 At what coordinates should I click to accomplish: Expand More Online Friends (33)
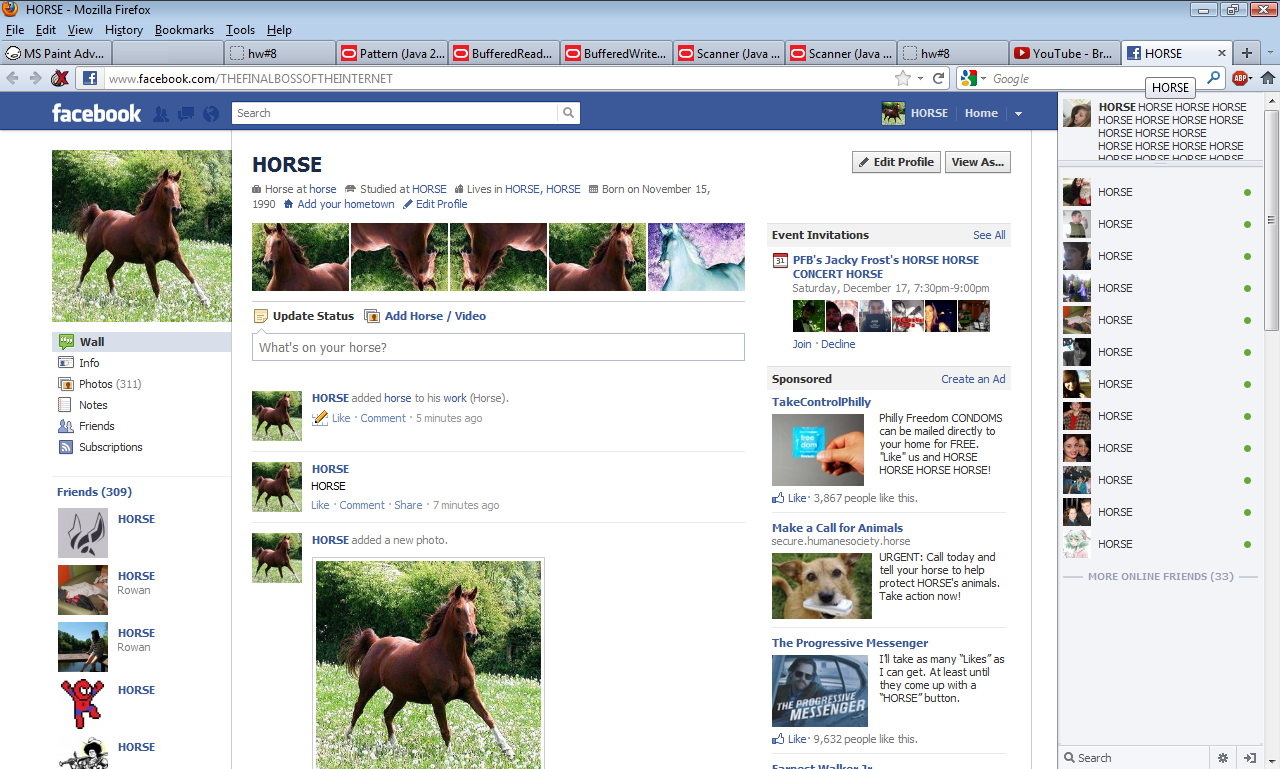click(1161, 577)
